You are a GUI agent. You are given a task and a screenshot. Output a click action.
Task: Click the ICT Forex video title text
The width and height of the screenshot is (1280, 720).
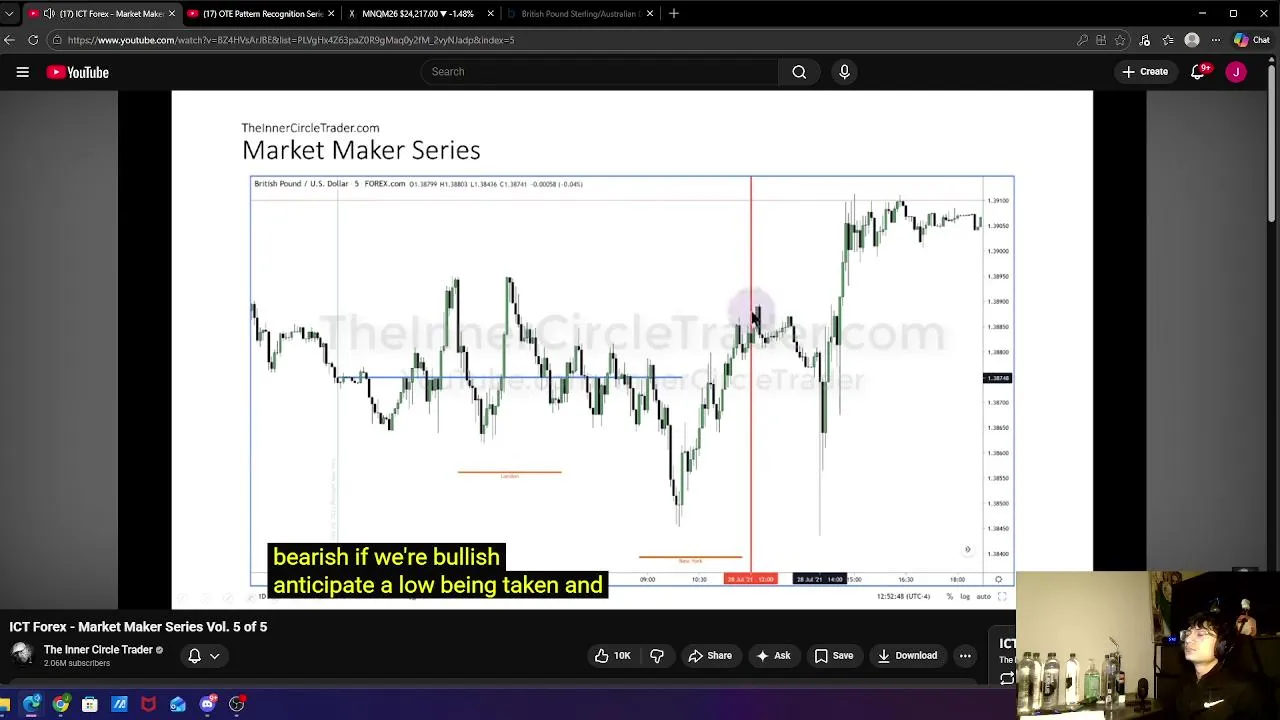(138, 627)
